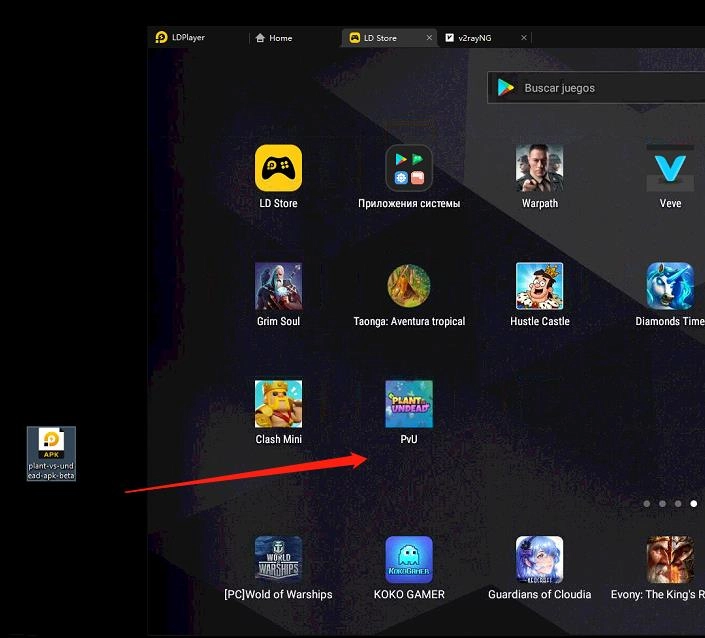Open Taonga: Aventura tropical

[409, 286]
